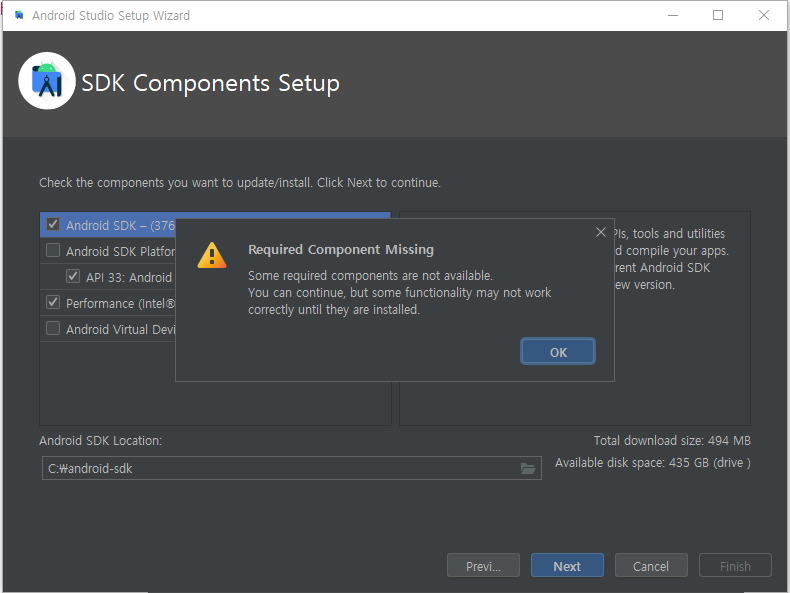Click the Previous button
Viewport: 790px width, 593px height.
point(483,565)
